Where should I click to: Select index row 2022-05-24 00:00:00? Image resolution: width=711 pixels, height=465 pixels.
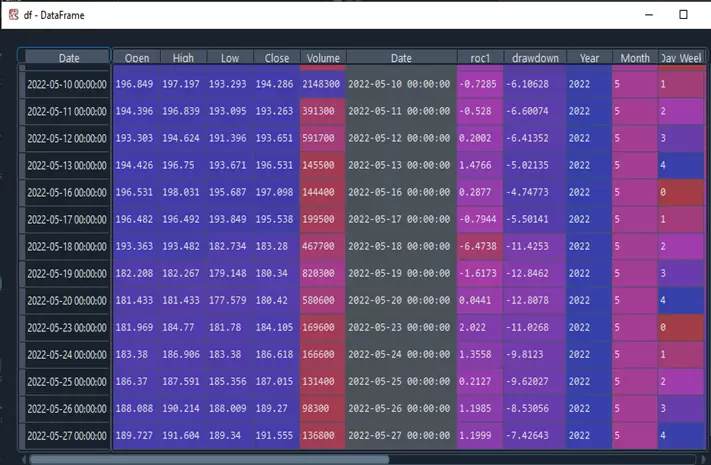(x=65, y=354)
